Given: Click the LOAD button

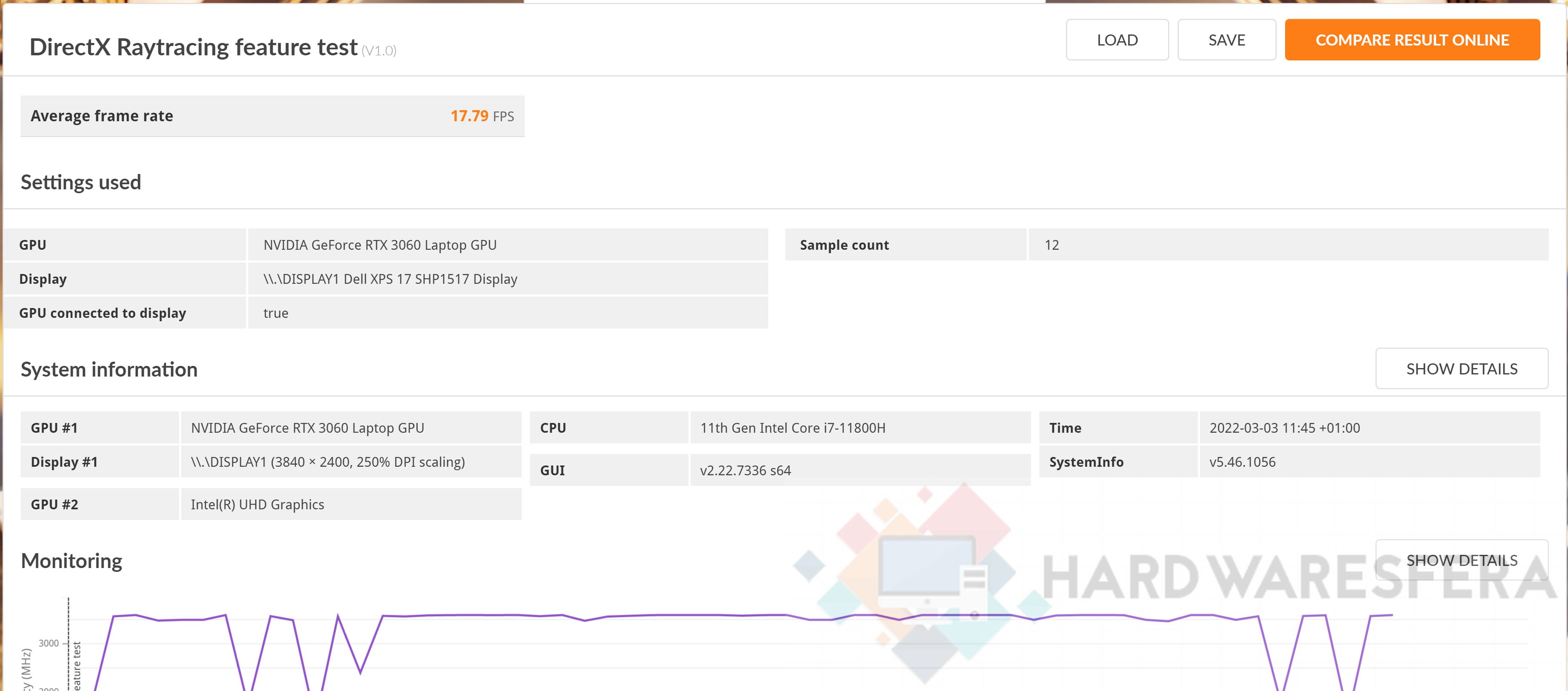Looking at the screenshot, I should point(1117,40).
